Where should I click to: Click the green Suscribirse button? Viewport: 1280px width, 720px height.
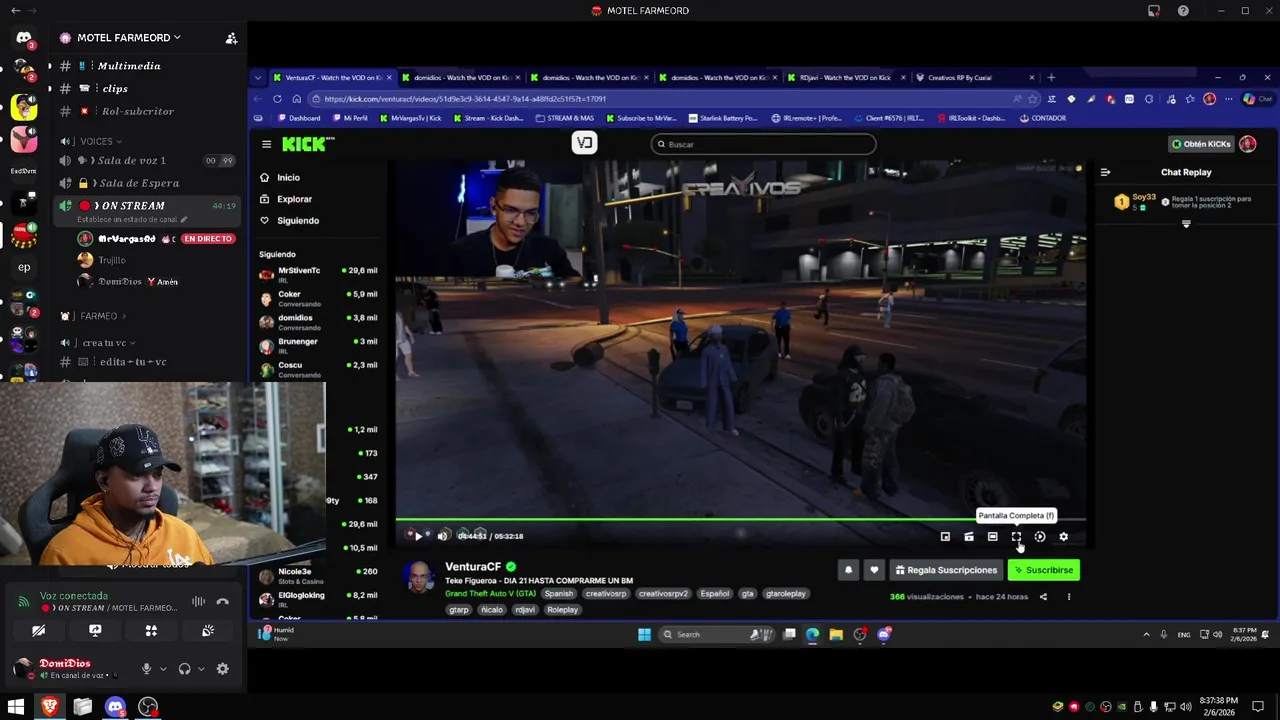click(x=1043, y=570)
